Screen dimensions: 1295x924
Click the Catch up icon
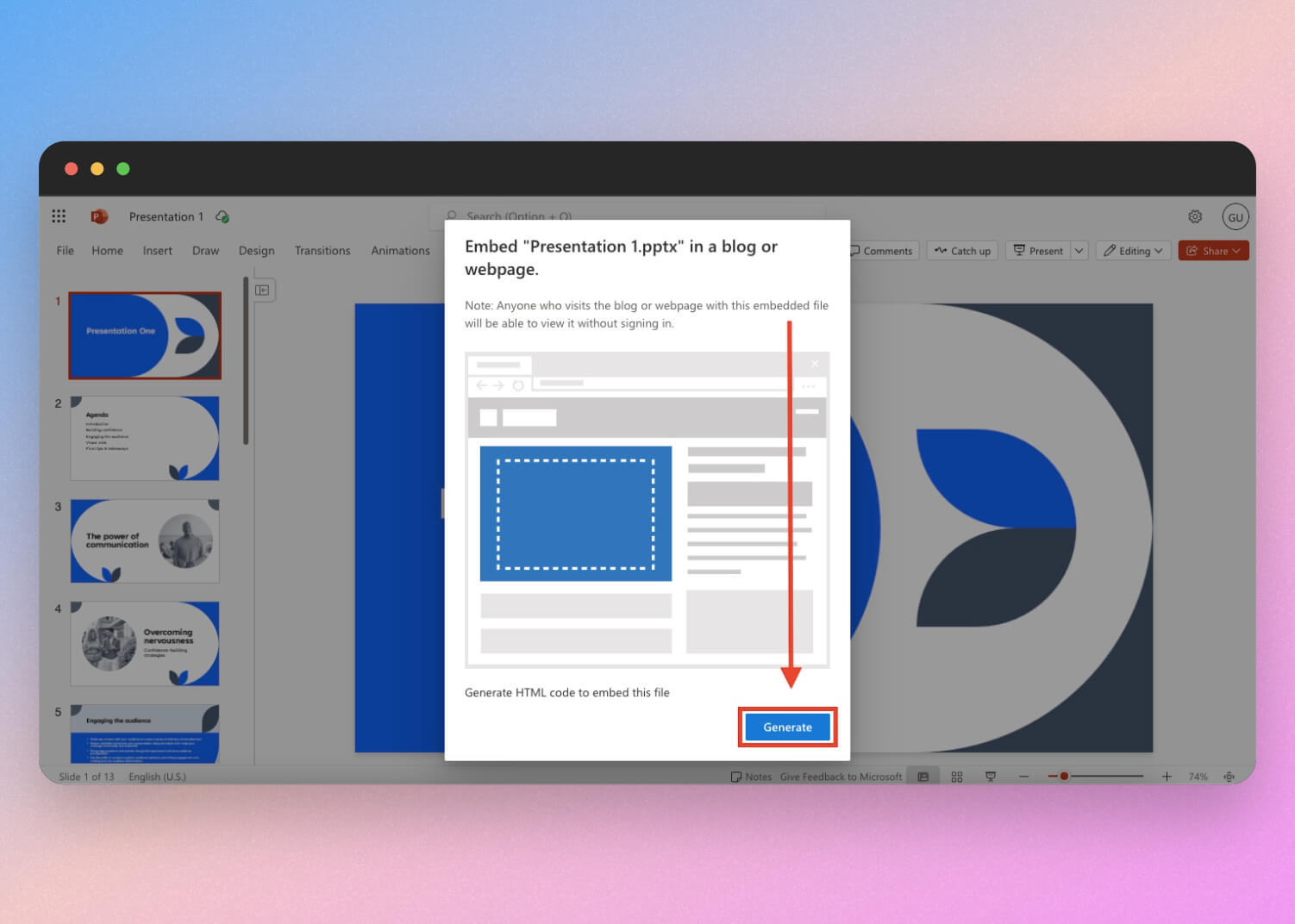tap(961, 251)
